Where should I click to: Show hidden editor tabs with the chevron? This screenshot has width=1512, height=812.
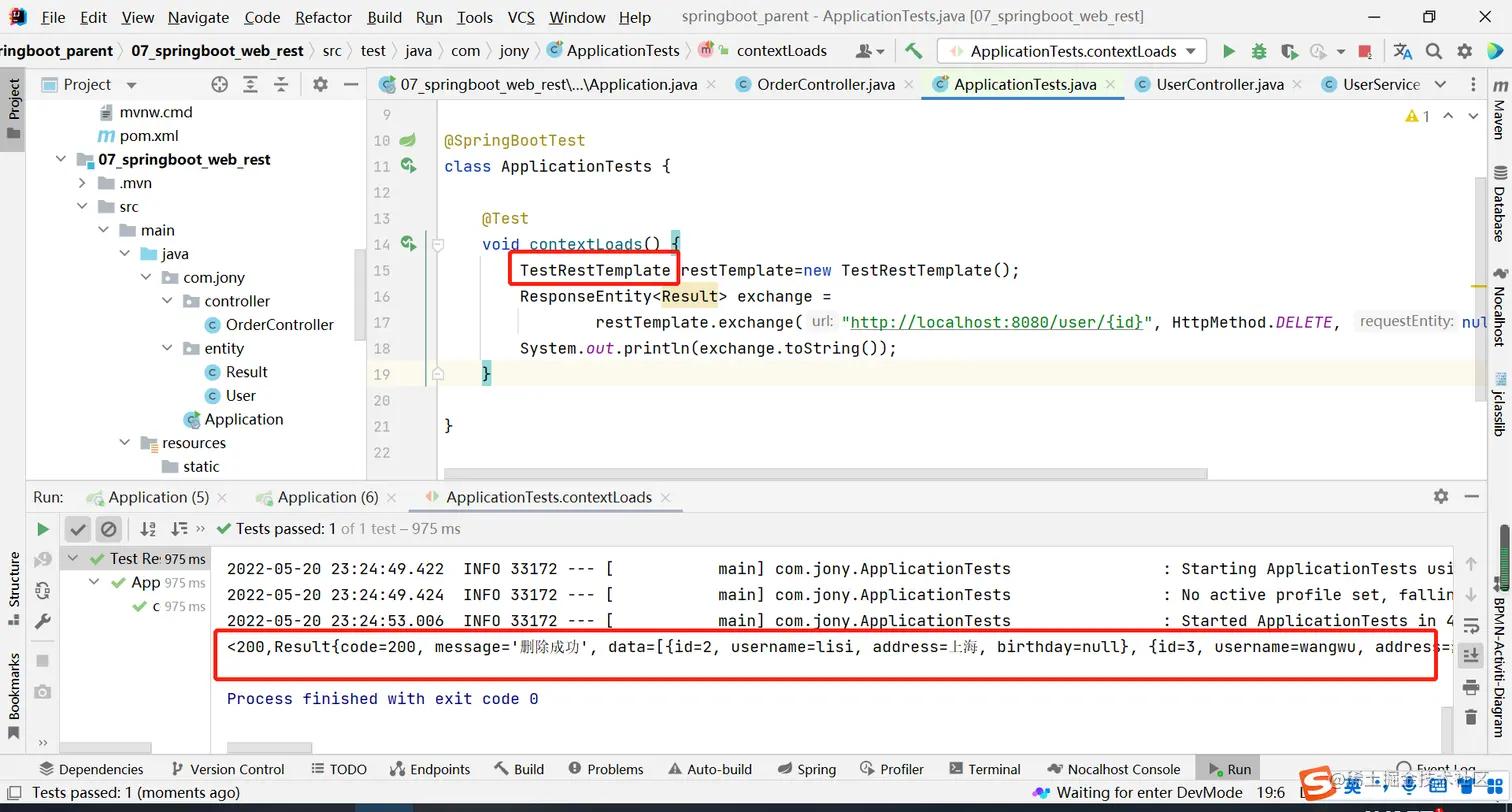tap(1440, 84)
